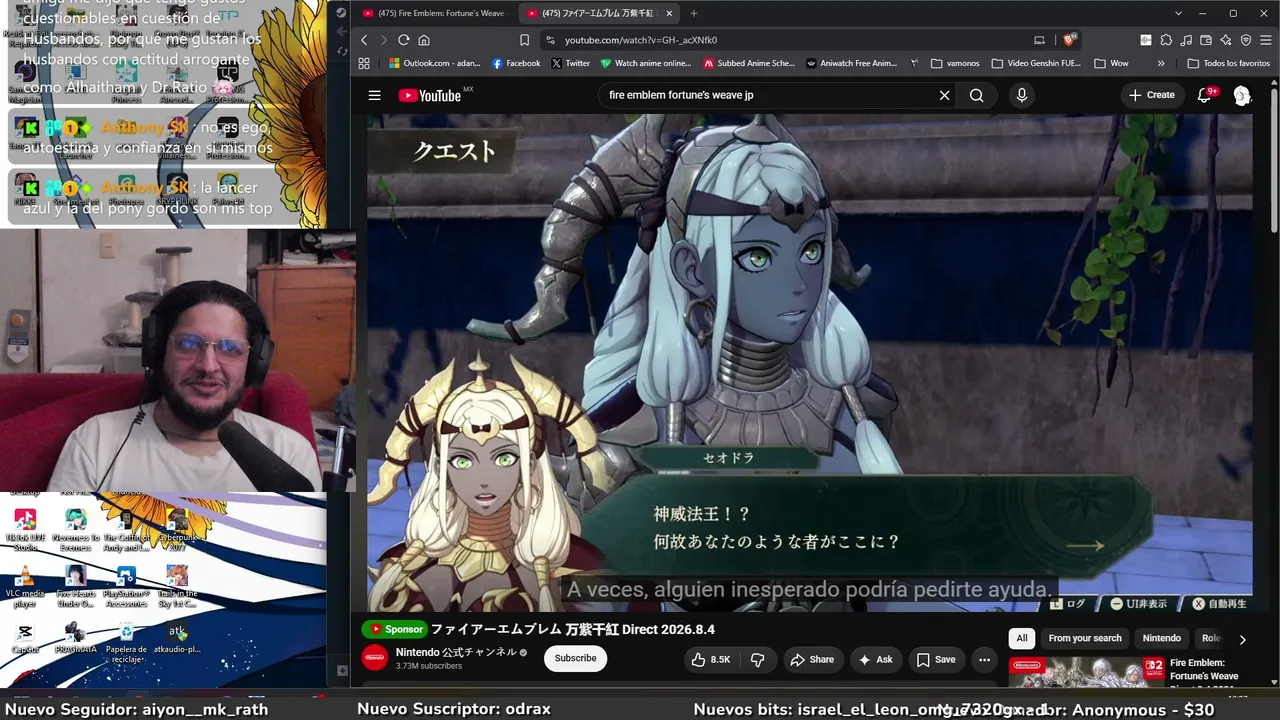
Task: Close the ファイアーエムブレム 万紫千紅 tab
Action: click(669, 13)
